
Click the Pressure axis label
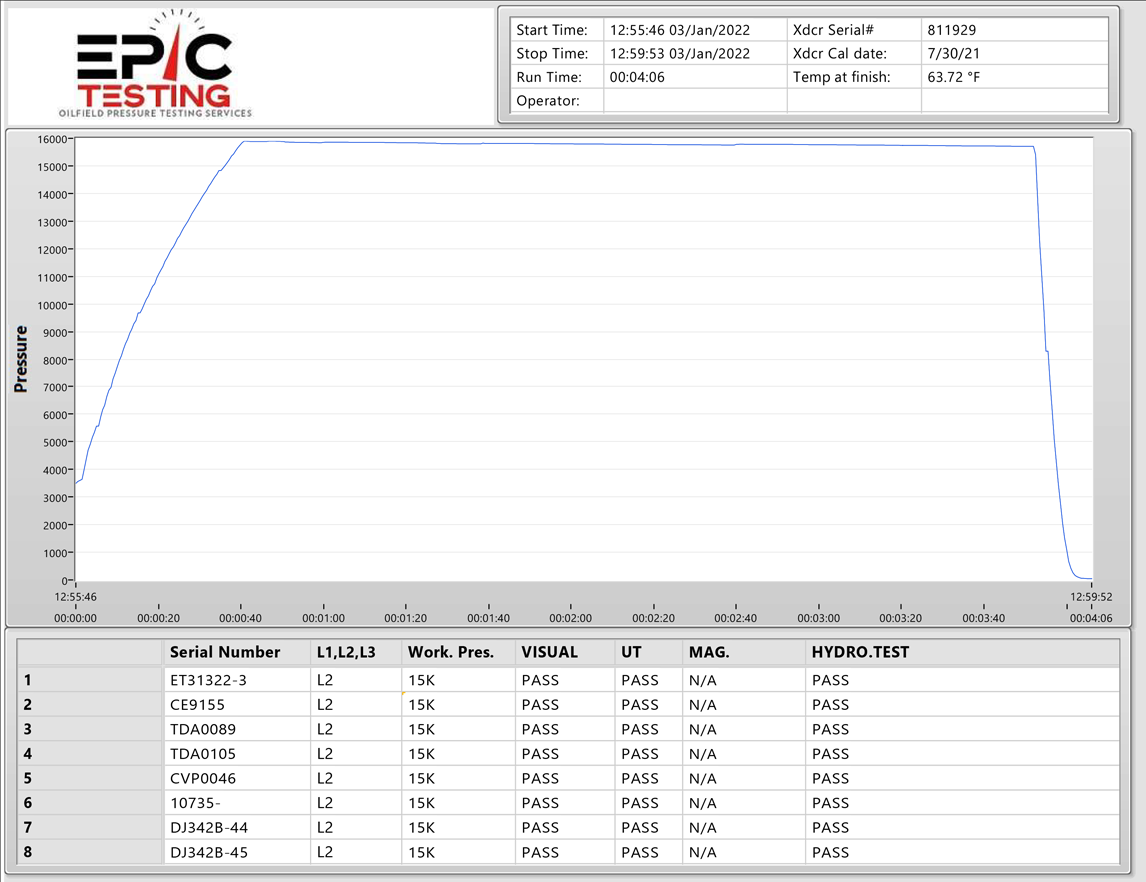coord(21,359)
